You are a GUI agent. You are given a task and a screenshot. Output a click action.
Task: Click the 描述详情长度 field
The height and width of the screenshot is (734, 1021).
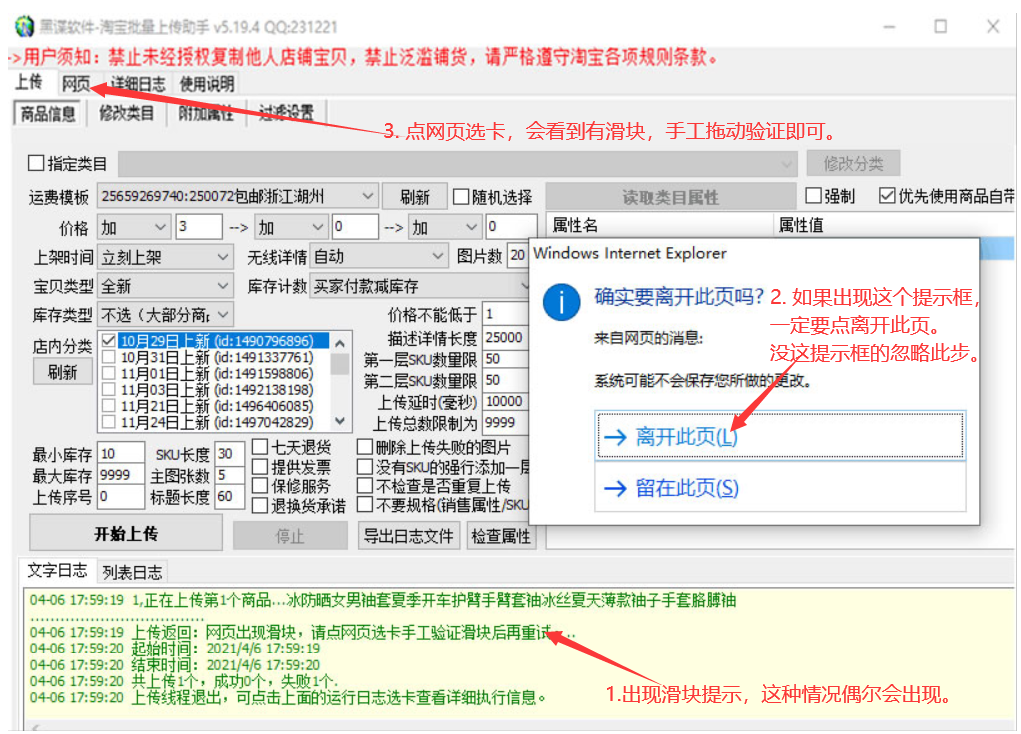(505, 337)
